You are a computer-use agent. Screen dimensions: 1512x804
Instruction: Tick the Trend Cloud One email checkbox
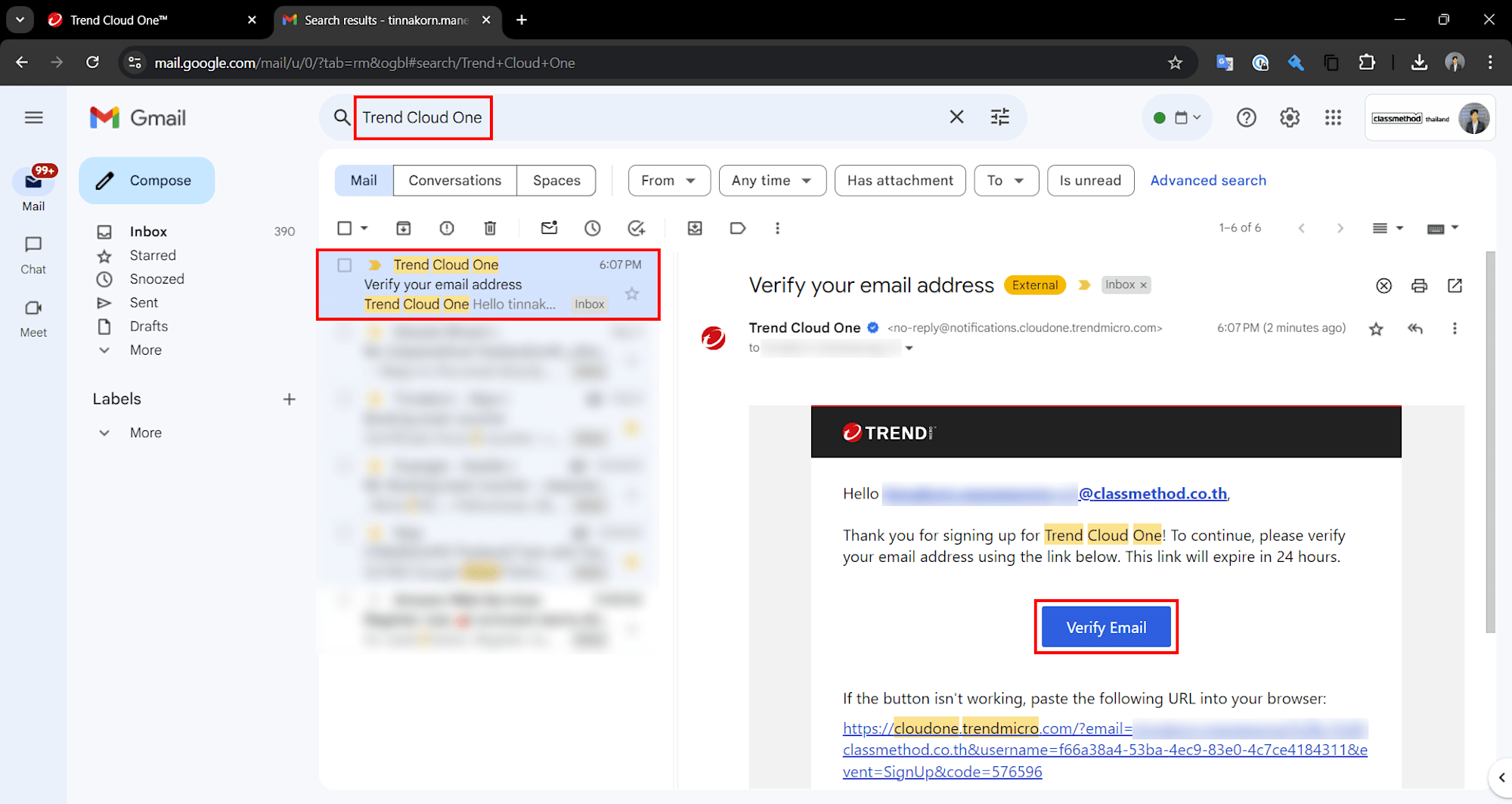[x=345, y=265]
